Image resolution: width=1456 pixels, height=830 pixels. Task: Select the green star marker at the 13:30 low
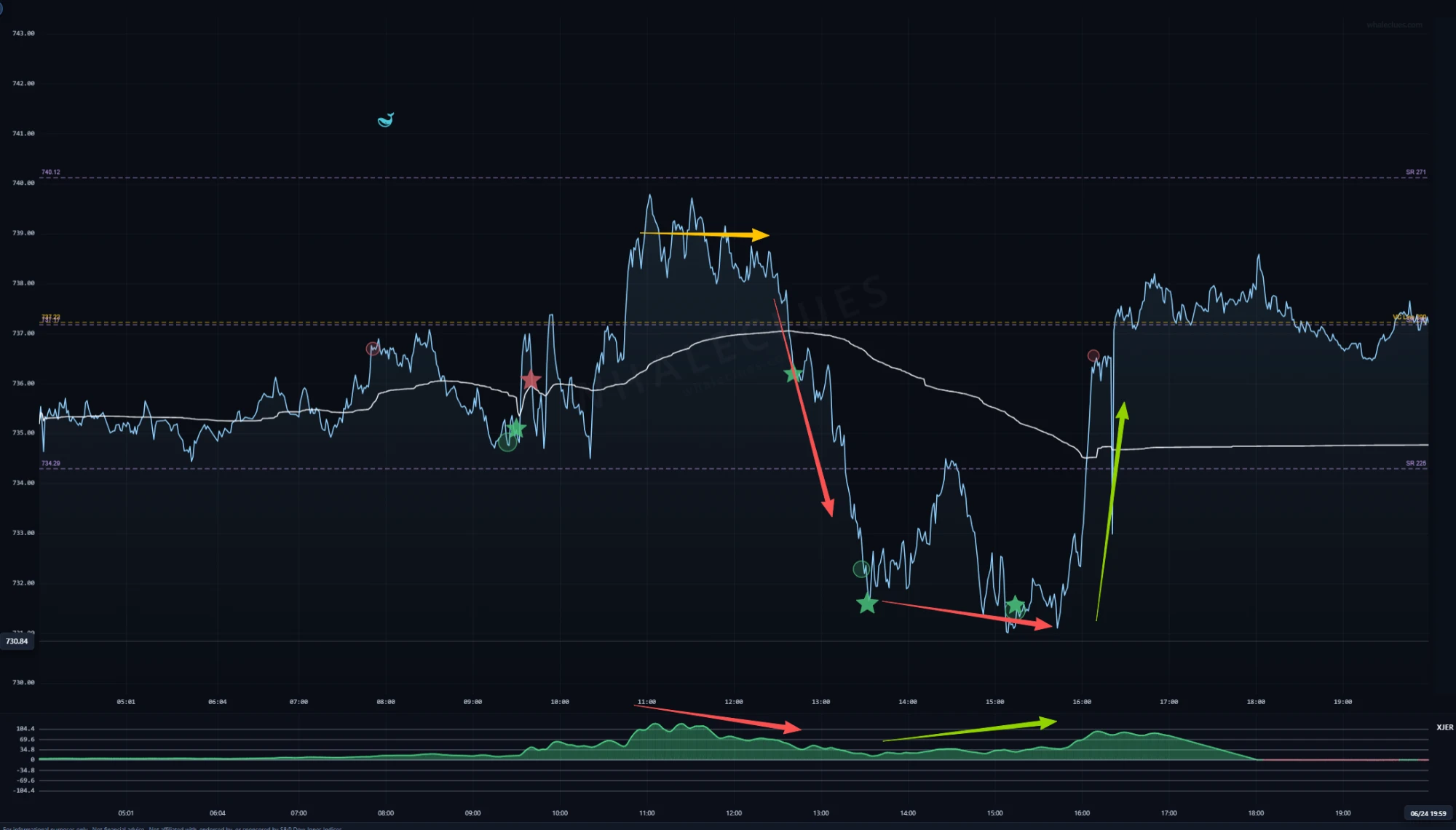(867, 604)
